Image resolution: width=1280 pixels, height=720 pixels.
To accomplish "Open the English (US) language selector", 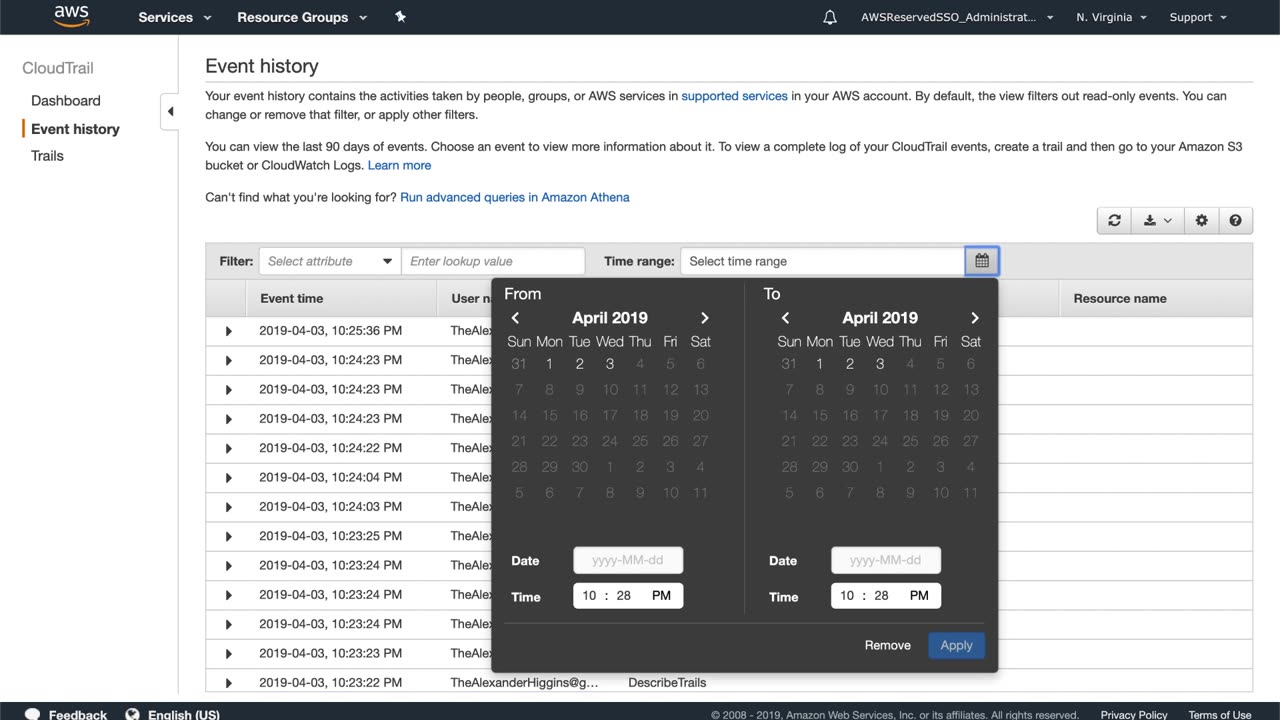I will click(183, 714).
